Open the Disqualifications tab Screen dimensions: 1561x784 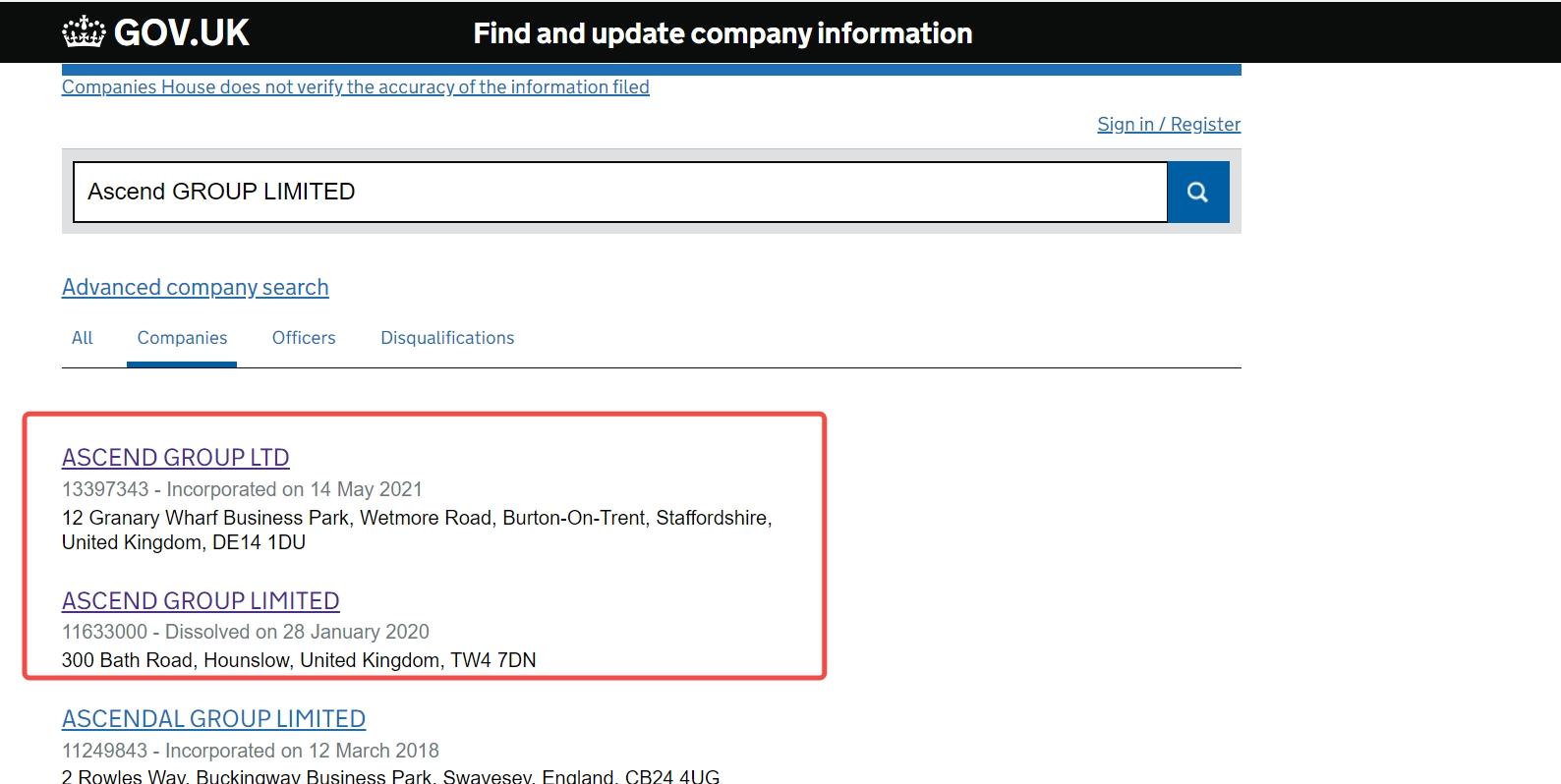(447, 338)
